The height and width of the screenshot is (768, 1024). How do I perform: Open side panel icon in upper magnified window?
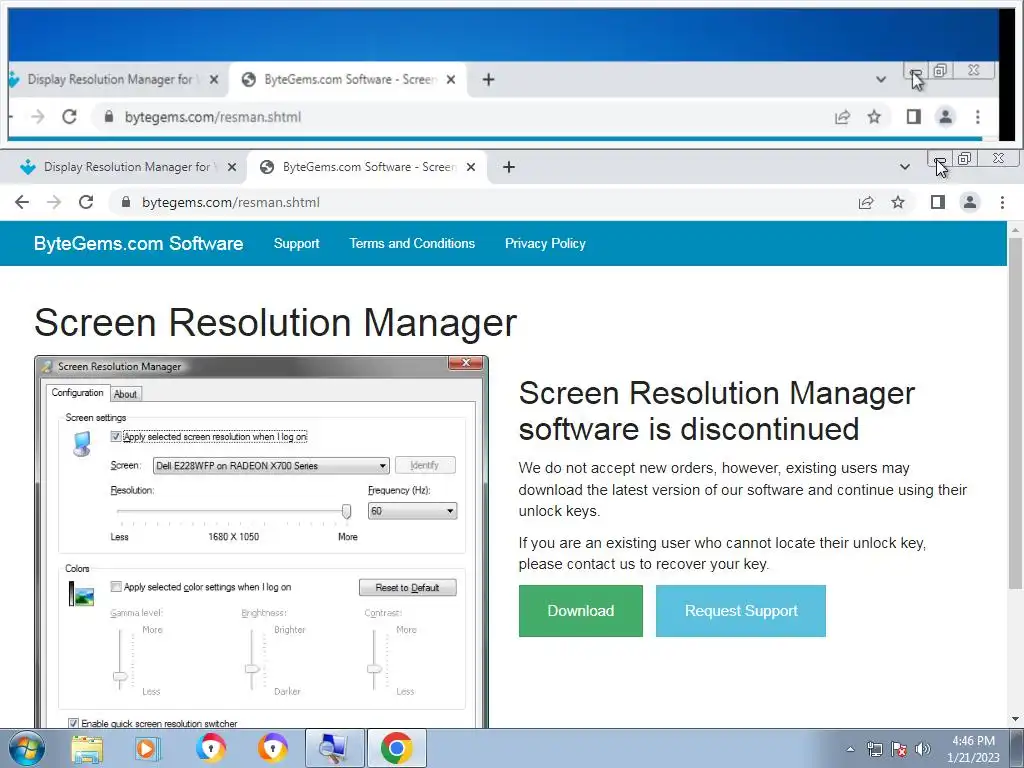point(914,117)
